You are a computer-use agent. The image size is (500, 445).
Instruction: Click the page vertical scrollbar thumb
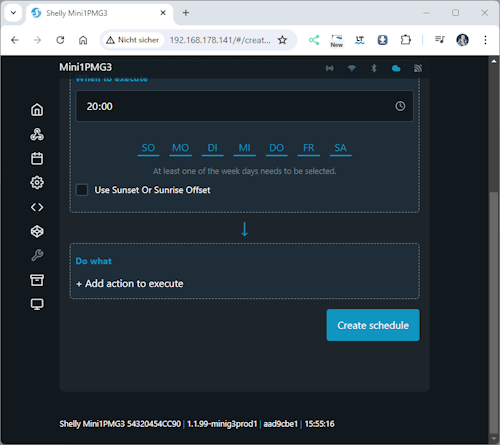click(x=494, y=312)
